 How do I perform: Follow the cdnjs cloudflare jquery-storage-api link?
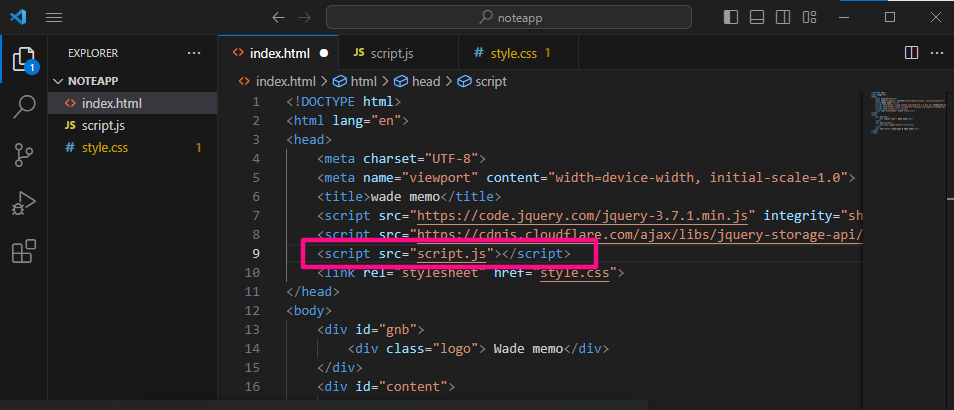click(x=639, y=235)
